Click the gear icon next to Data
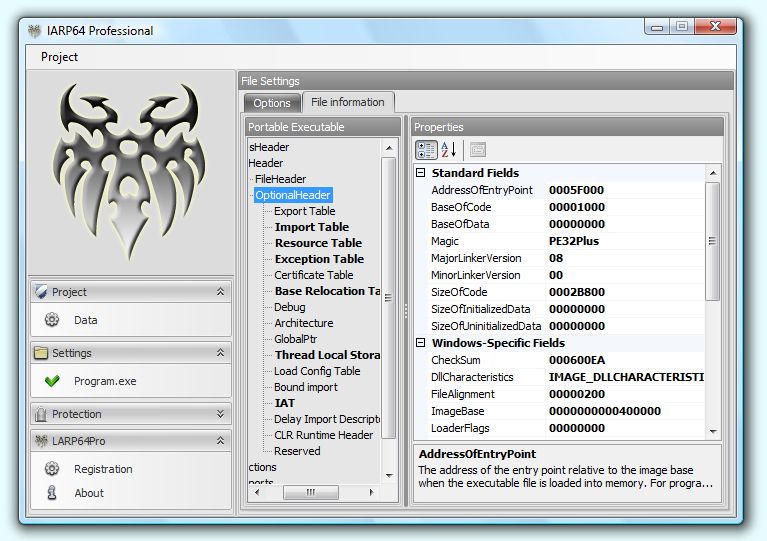767x541 pixels. coord(52,320)
